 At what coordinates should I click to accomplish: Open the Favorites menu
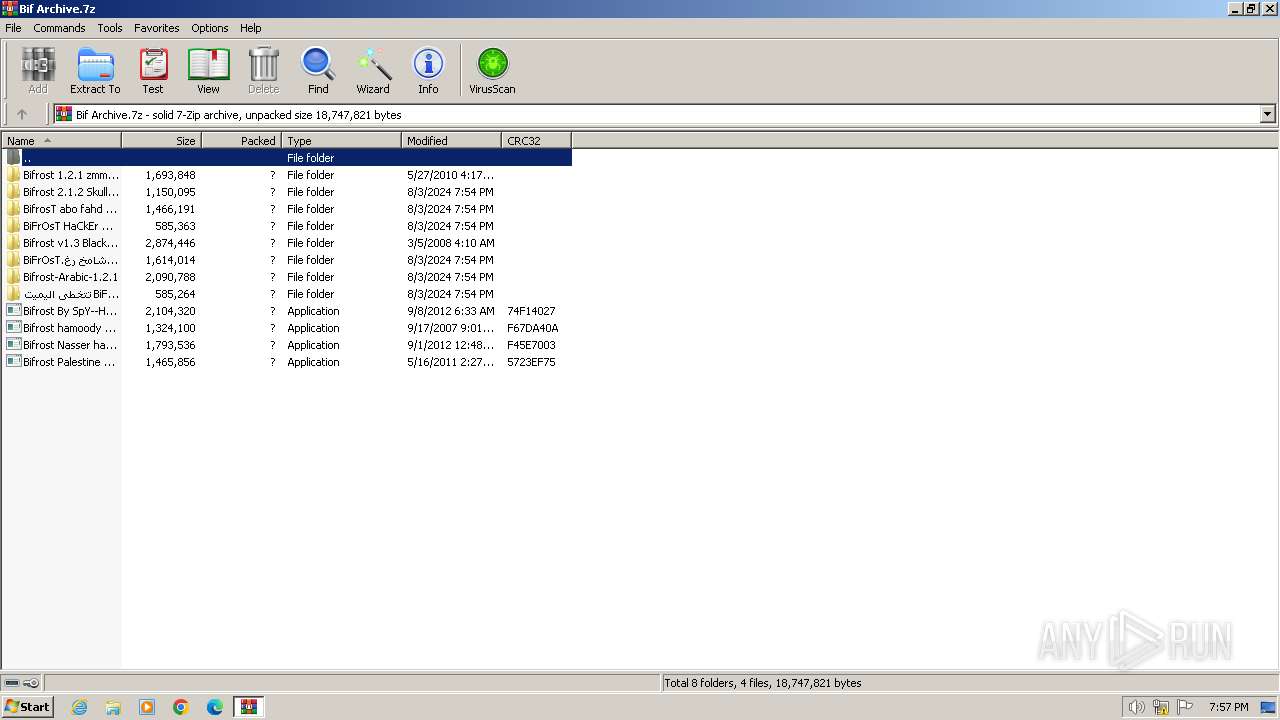[x=157, y=28]
